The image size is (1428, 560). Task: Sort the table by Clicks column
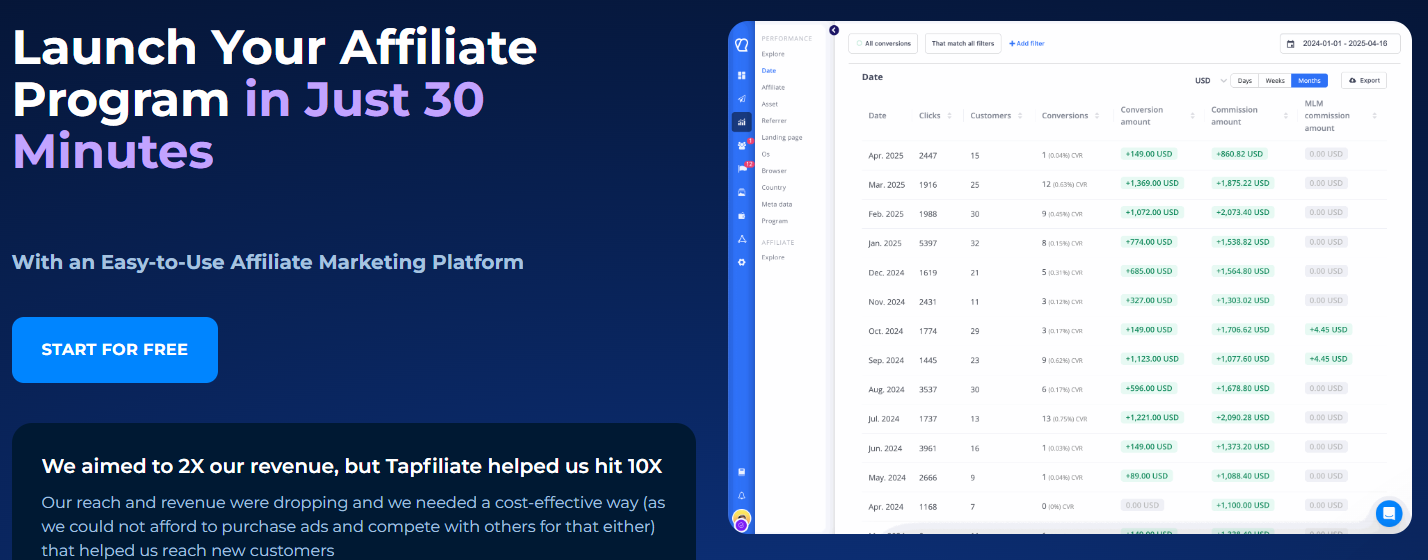point(935,115)
